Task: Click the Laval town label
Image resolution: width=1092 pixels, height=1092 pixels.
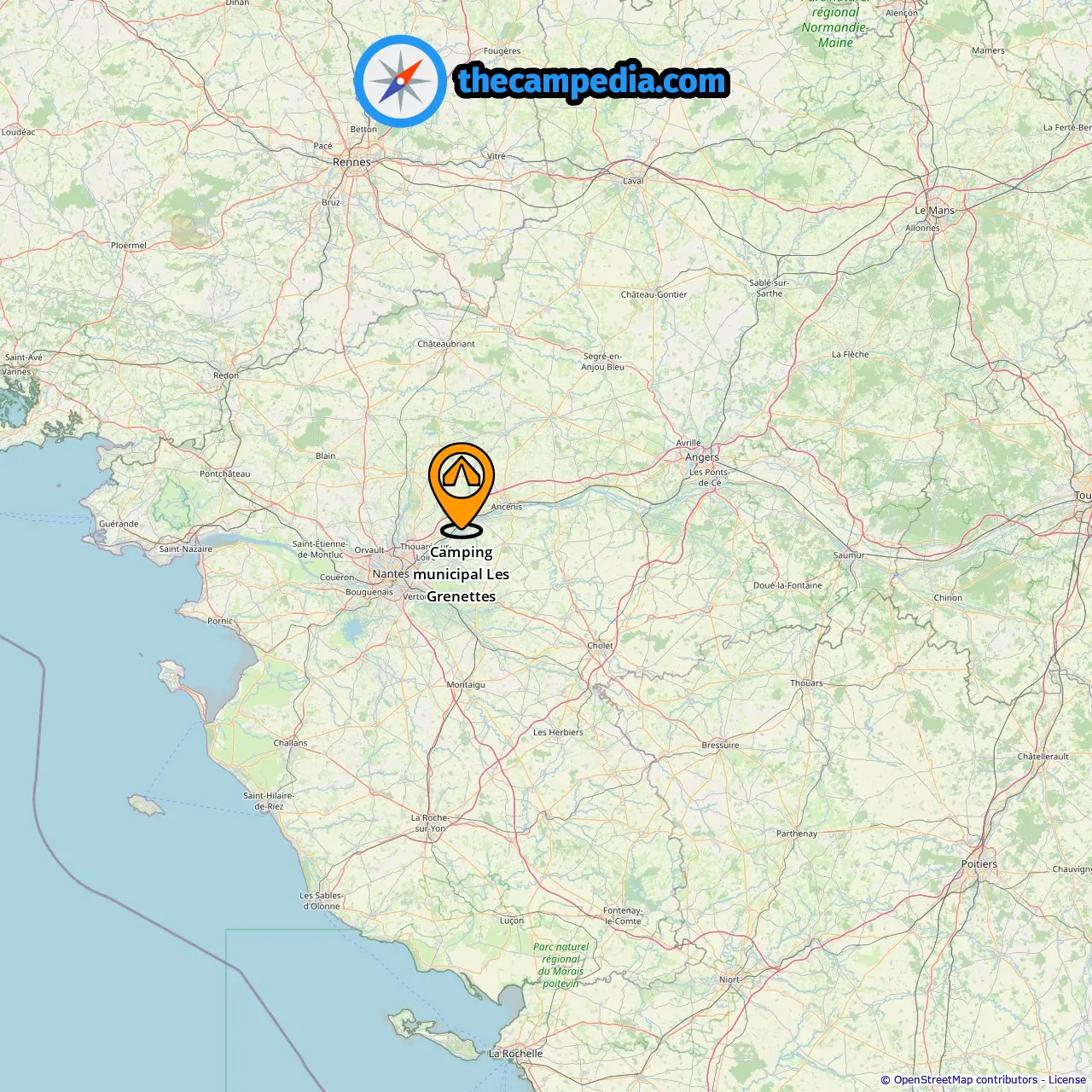Action: (x=633, y=181)
